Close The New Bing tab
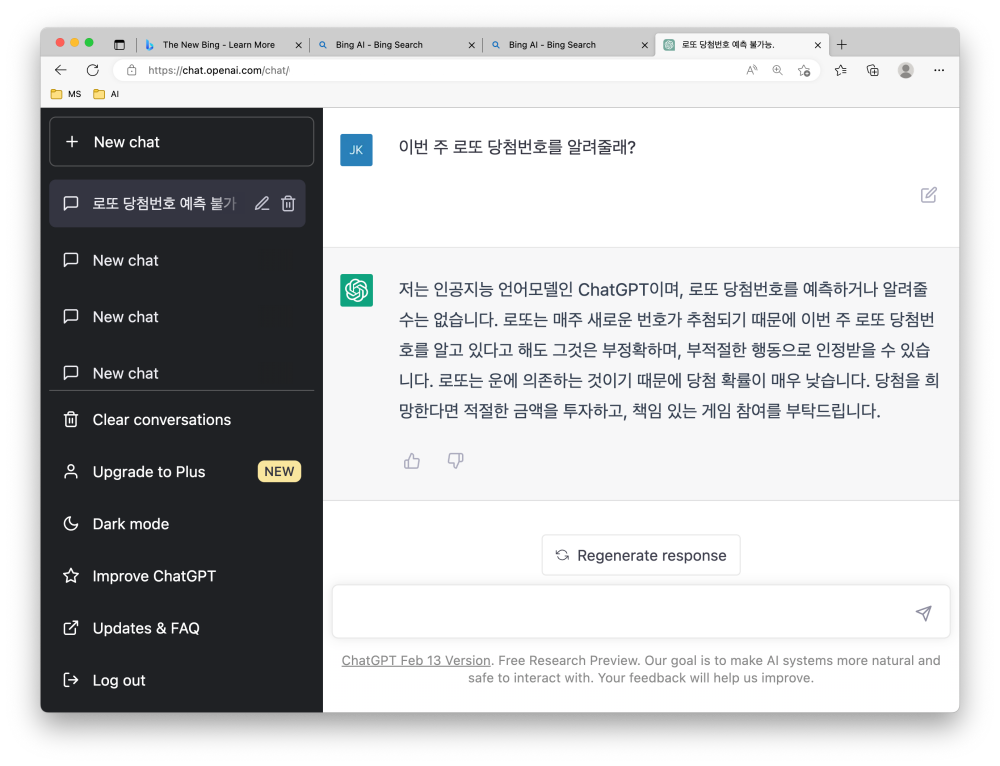The image size is (1000, 766). click(x=298, y=45)
